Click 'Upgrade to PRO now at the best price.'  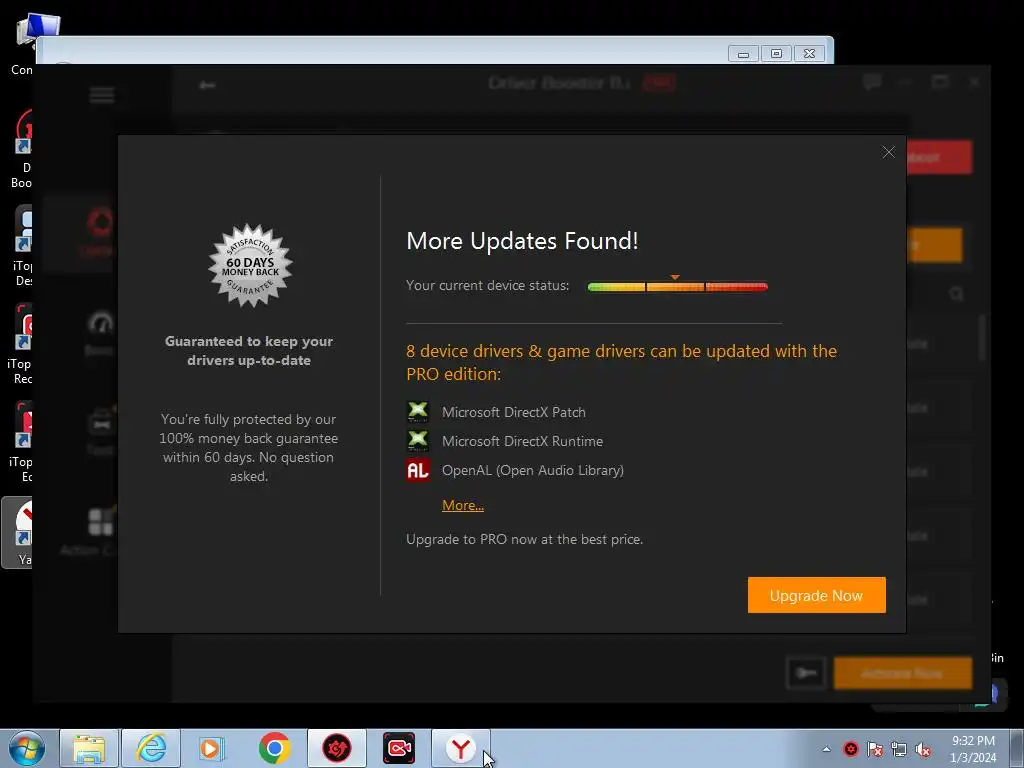click(x=524, y=539)
